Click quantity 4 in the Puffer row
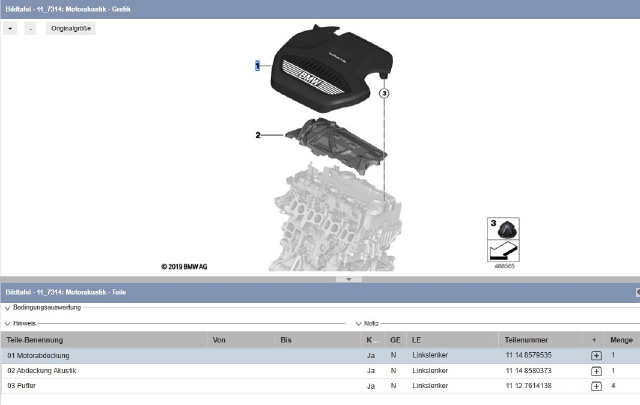Screen dimensions: 640x405 [x=613, y=386]
